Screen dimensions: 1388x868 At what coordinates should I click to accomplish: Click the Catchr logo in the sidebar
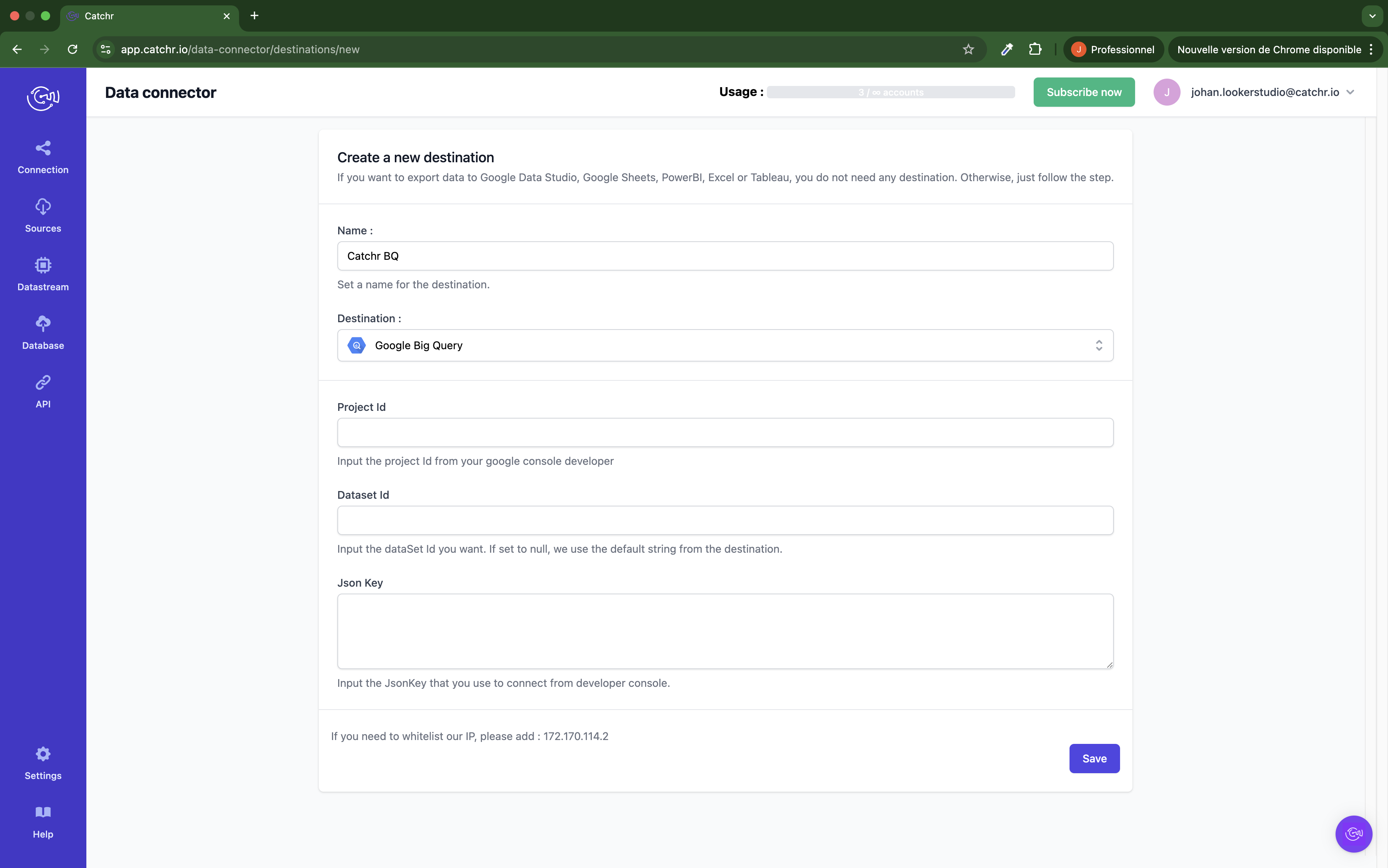point(43,98)
